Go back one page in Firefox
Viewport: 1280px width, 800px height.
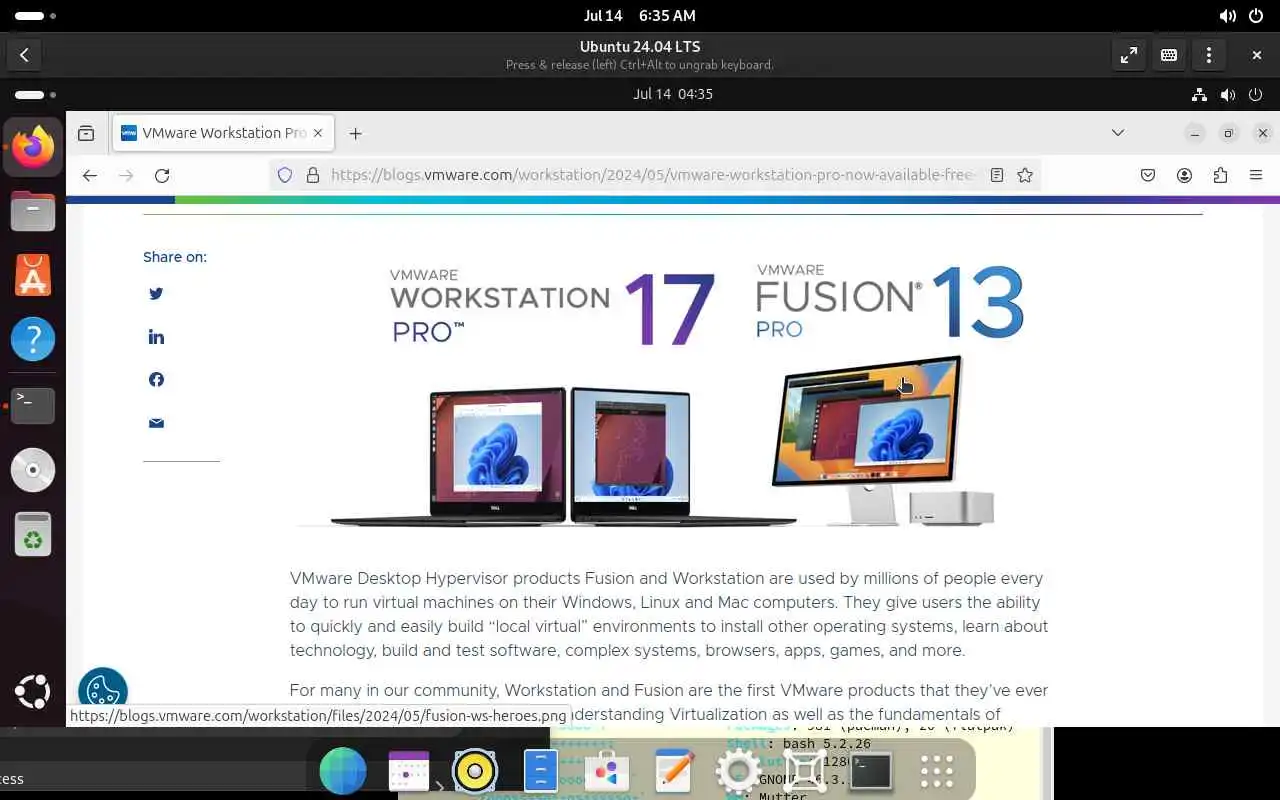click(x=90, y=175)
